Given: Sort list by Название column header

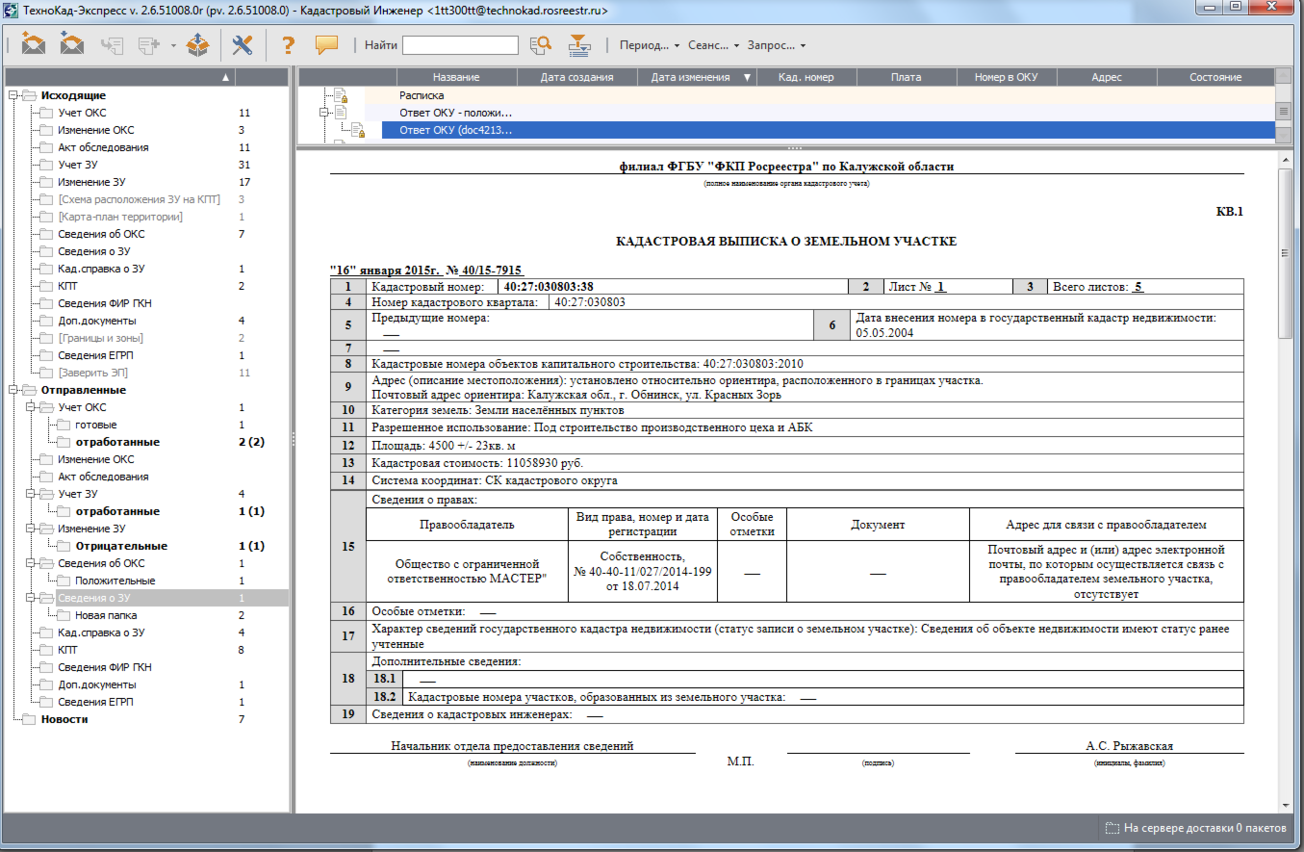Looking at the screenshot, I should click(x=456, y=77).
